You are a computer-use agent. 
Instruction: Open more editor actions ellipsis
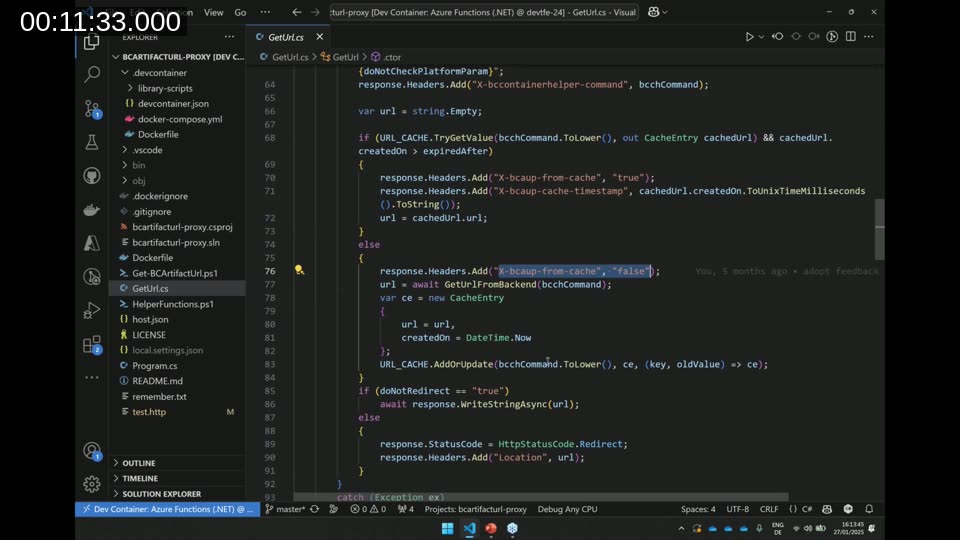click(869, 37)
